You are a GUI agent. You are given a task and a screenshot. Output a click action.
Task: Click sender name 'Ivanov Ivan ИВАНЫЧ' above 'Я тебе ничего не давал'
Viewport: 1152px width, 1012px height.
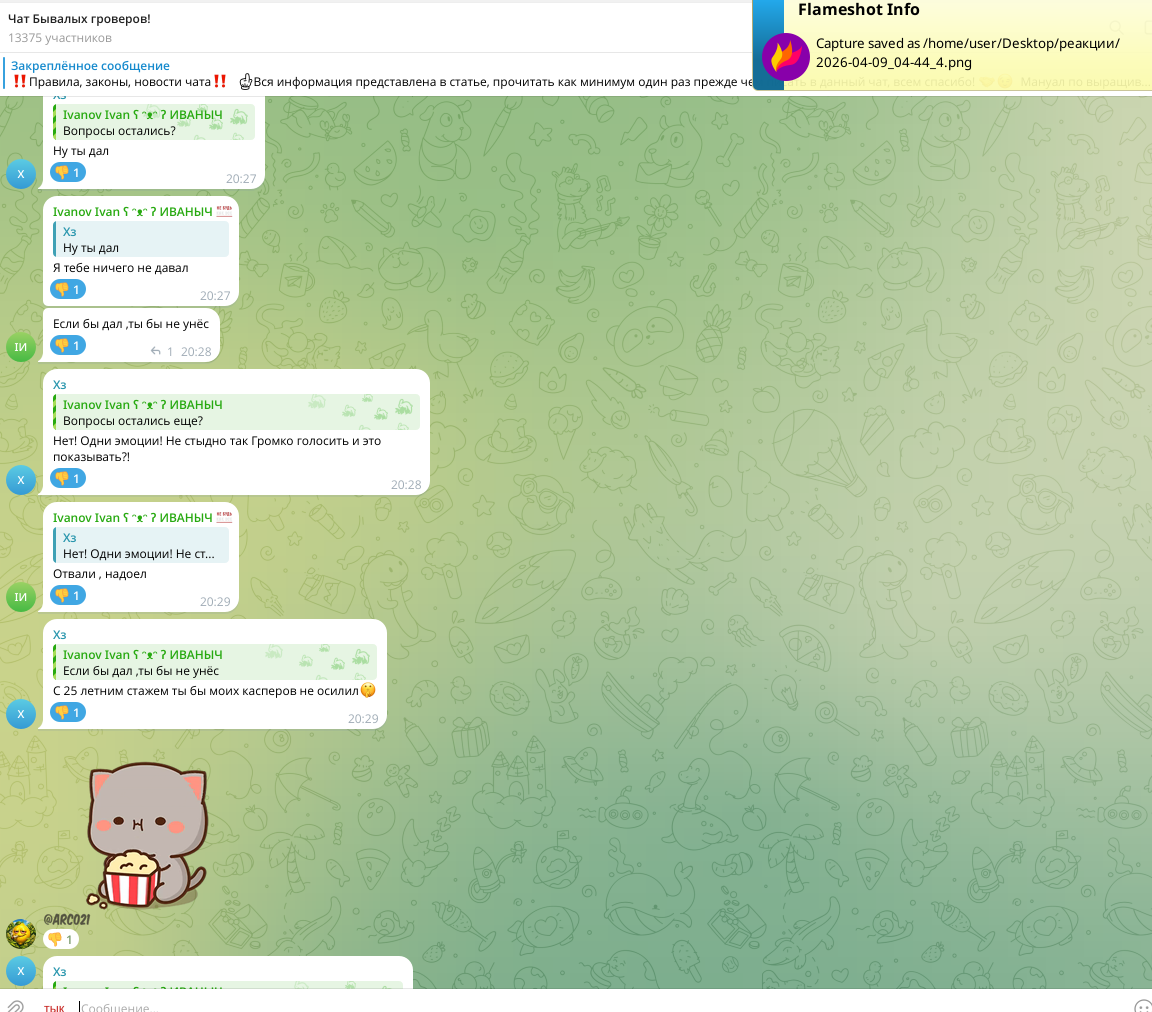click(132, 211)
